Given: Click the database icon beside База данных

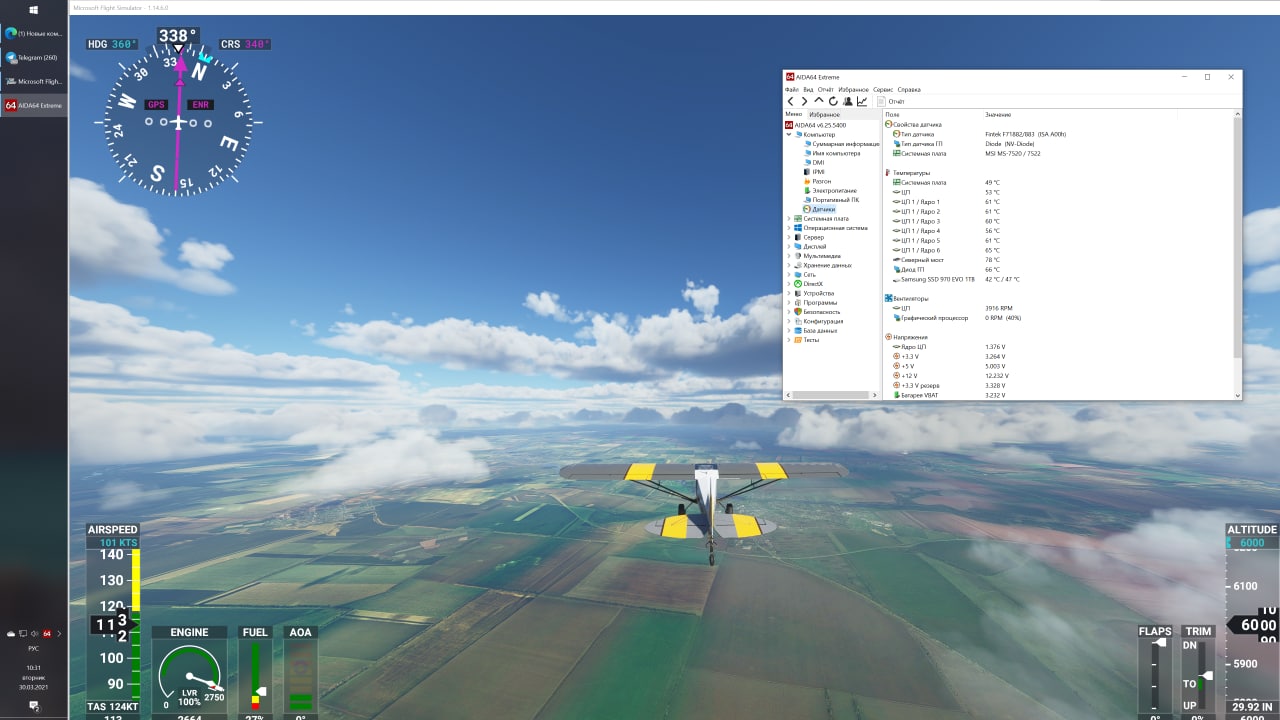Looking at the screenshot, I should coord(798,330).
